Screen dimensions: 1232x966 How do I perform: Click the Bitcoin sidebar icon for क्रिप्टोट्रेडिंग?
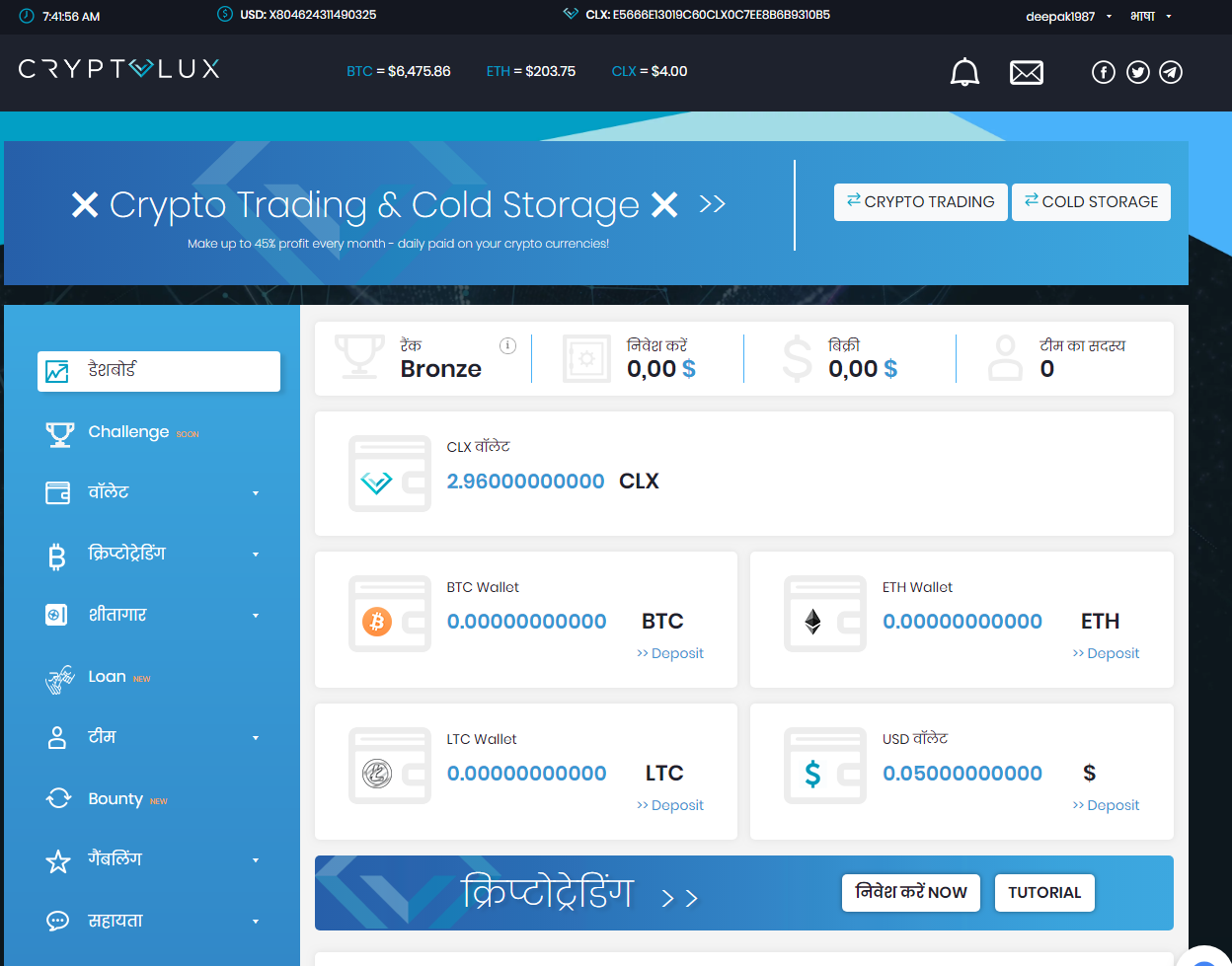coord(57,557)
